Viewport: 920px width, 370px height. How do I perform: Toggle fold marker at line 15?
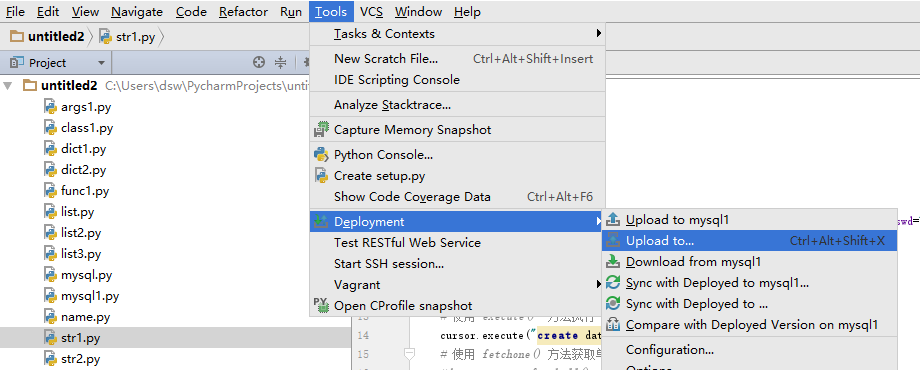point(409,353)
